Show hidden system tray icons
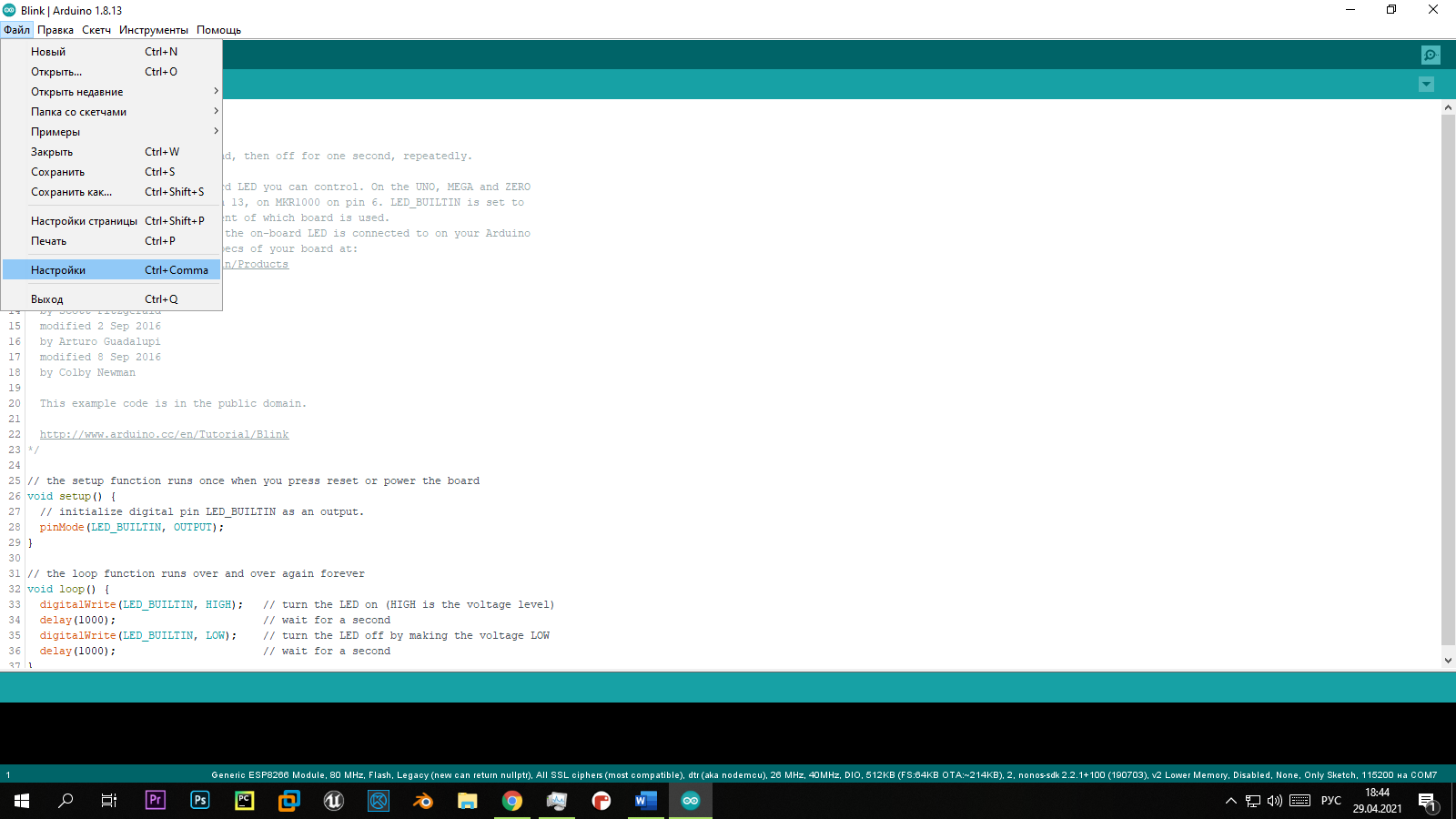 (1231, 801)
